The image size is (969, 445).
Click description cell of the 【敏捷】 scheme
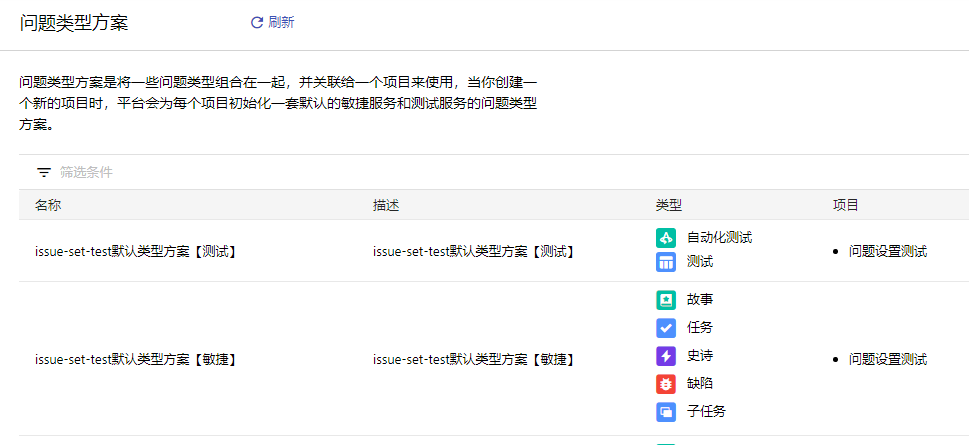click(x=475, y=359)
